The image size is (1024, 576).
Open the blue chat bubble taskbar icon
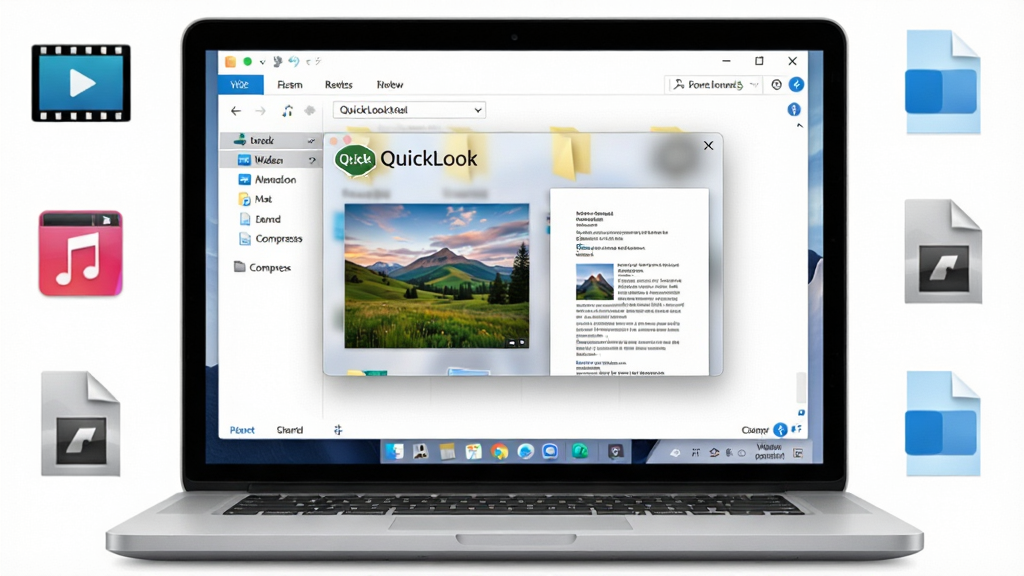550,452
